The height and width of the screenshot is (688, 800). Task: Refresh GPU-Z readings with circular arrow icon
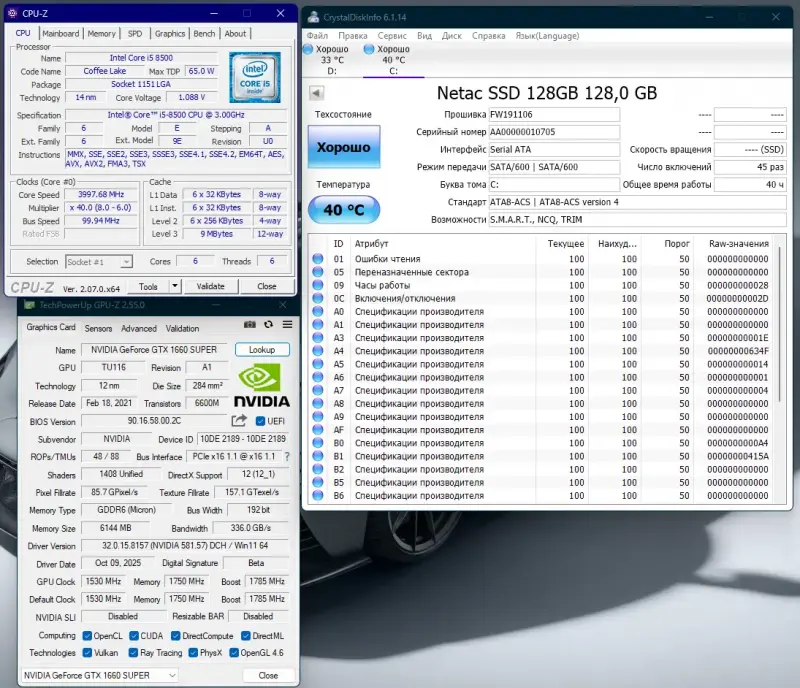tap(268, 324)
